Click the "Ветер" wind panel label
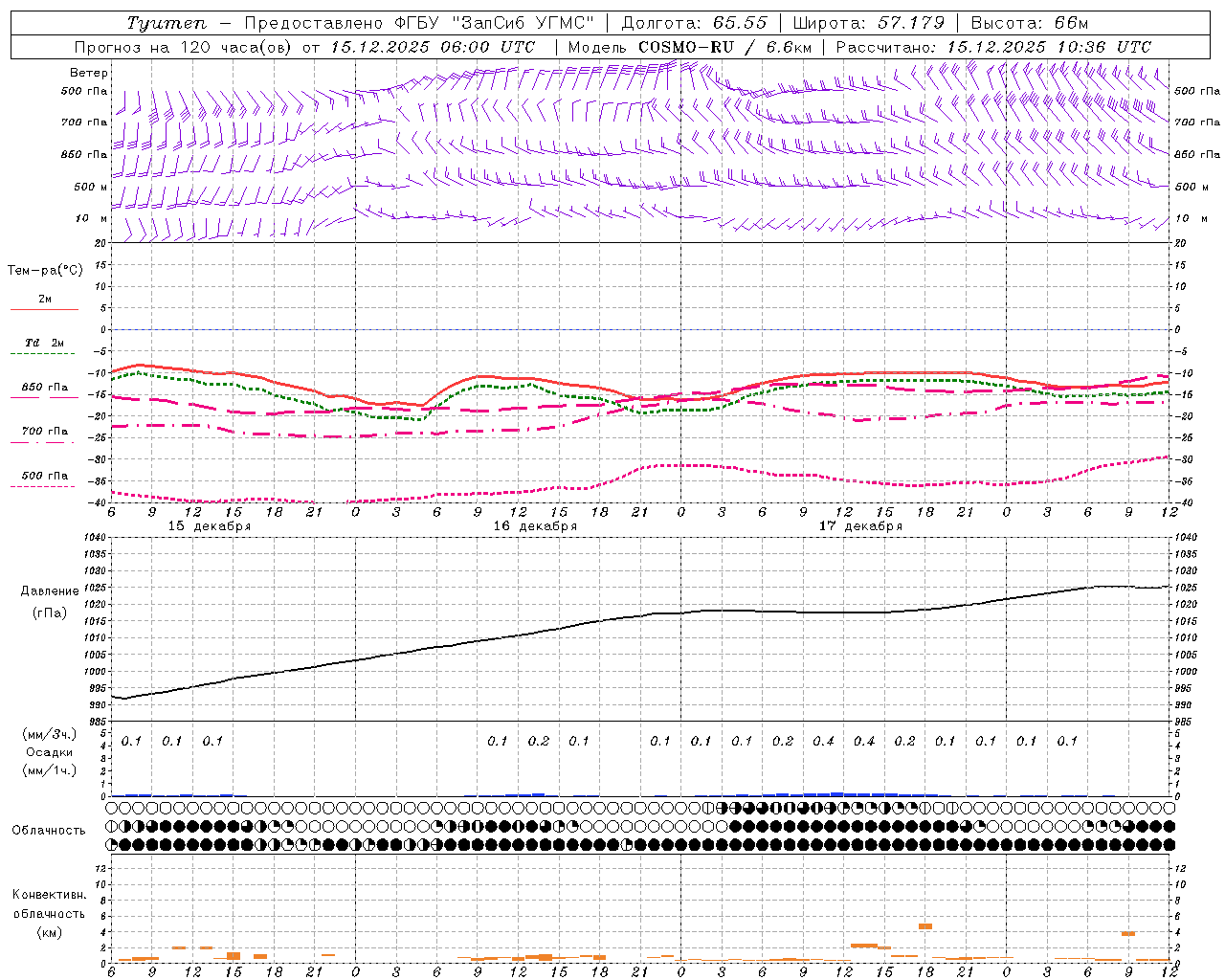Screen dimensions: 1225x980 pos(88,73)
